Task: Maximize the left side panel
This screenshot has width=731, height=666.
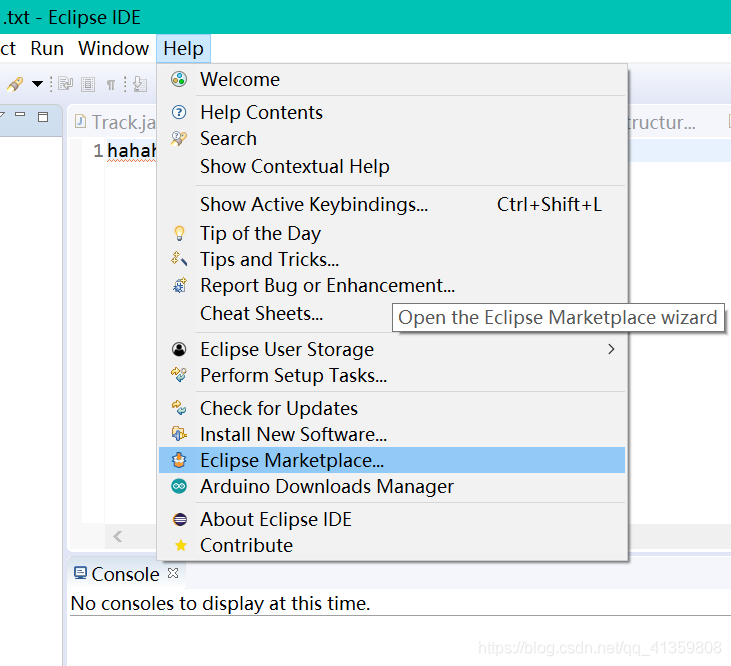Action: [43, 117]
